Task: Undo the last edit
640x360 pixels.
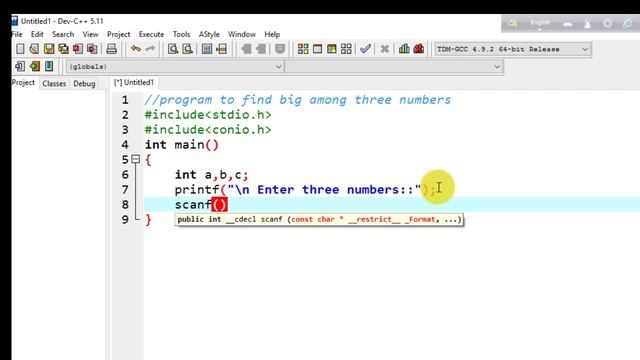Action: coord(136,49)
